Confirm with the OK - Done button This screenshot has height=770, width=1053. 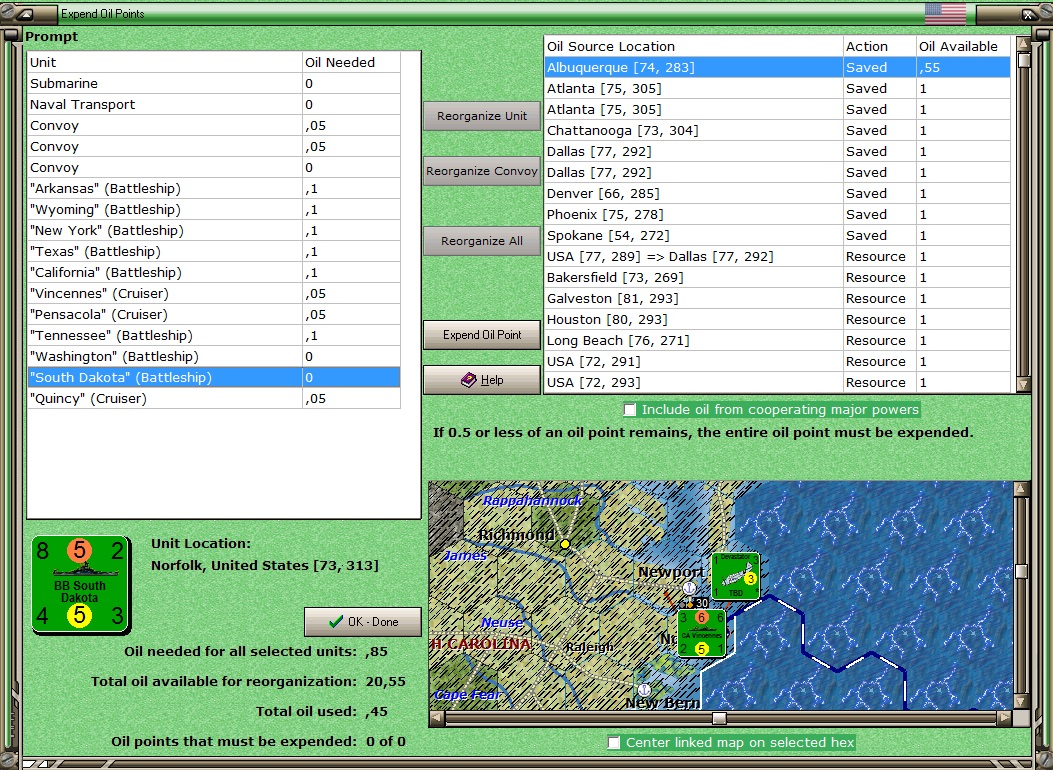pyautogui.click(x=363, y=622)
